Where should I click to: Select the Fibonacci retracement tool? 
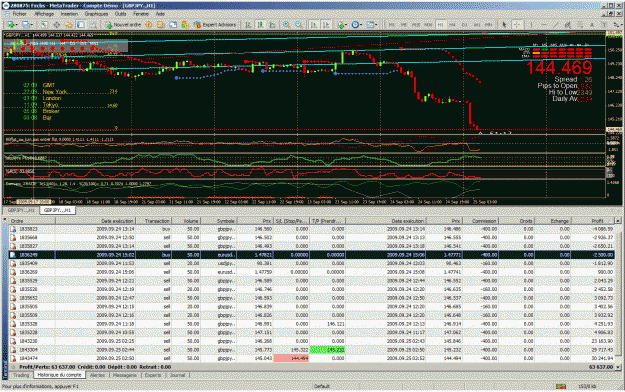580,25
